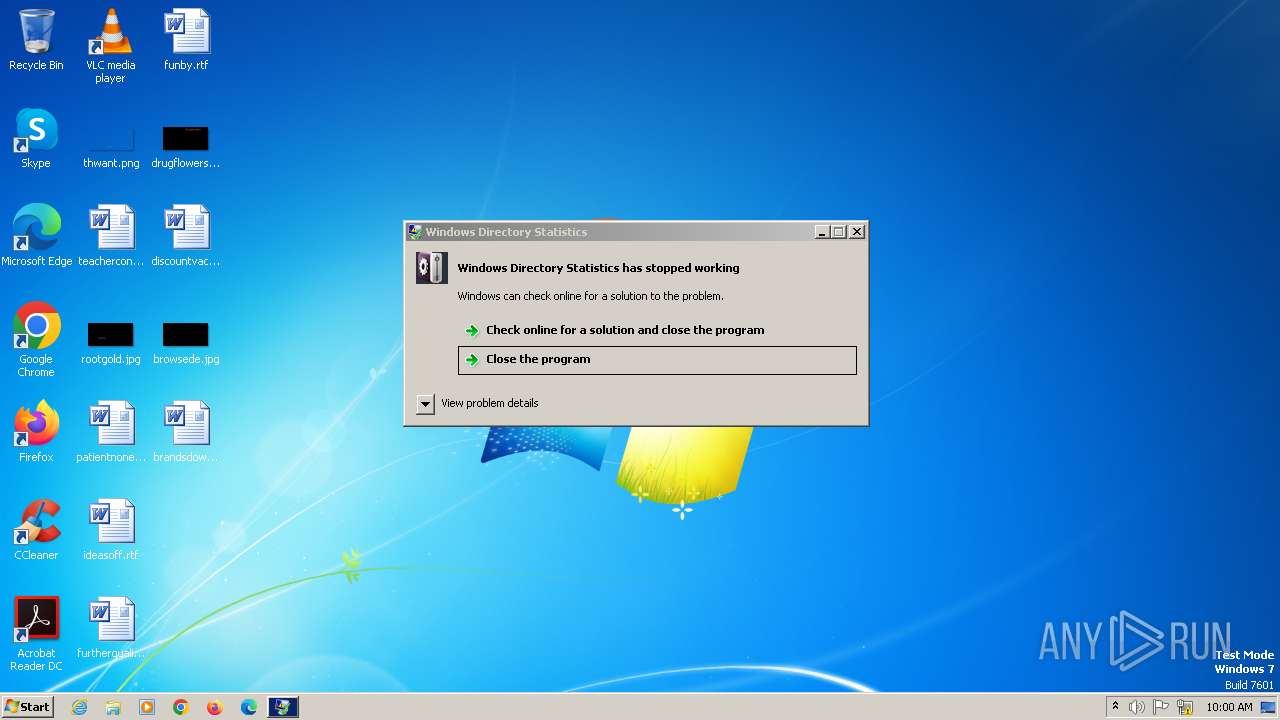1280x720 pixels.
Task: Select the ideasoff.rtf document icon
Action: pyautogui.click(x=110, y=530)
